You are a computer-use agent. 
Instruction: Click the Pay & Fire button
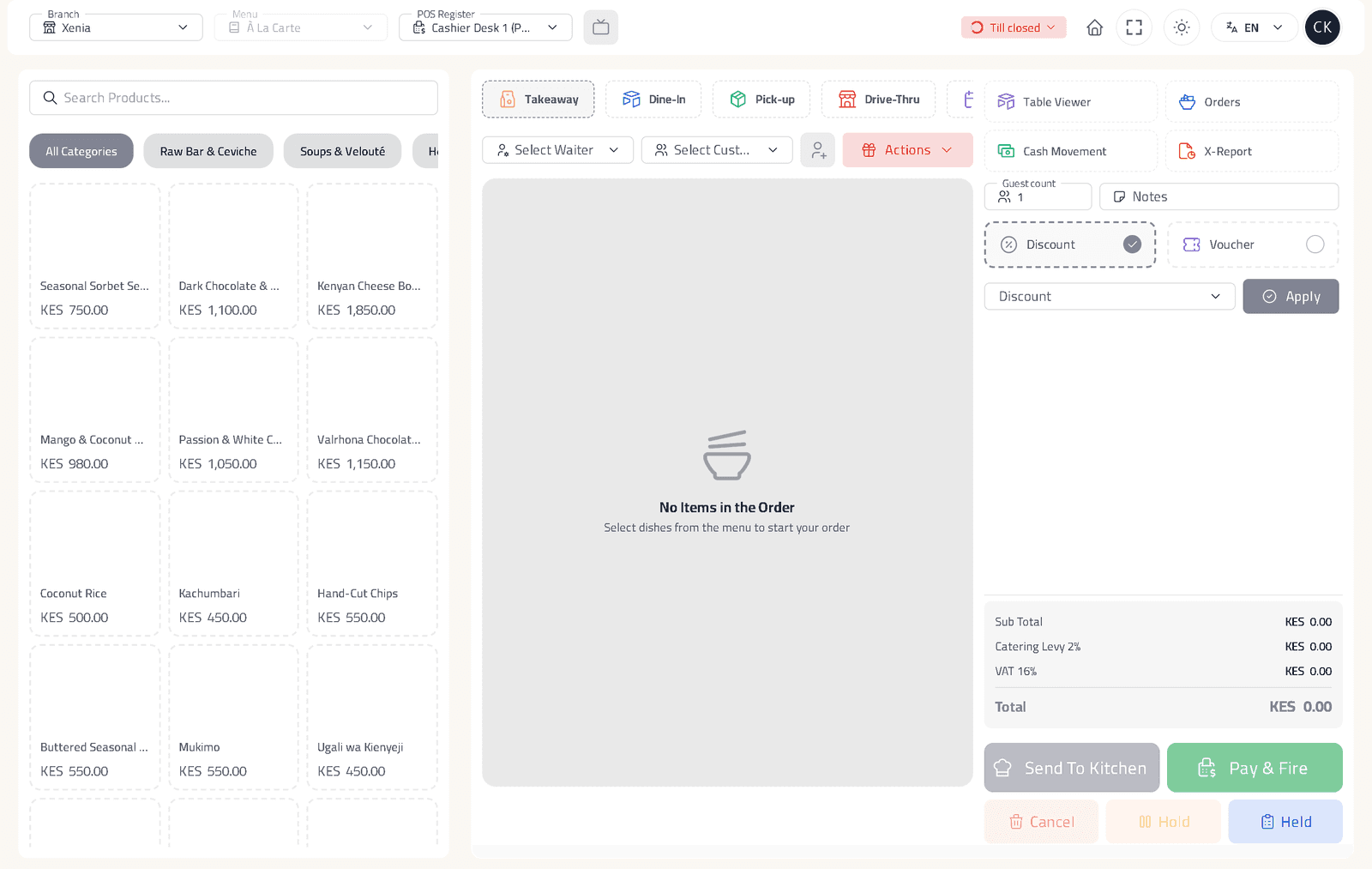(x=1255, y=768)
